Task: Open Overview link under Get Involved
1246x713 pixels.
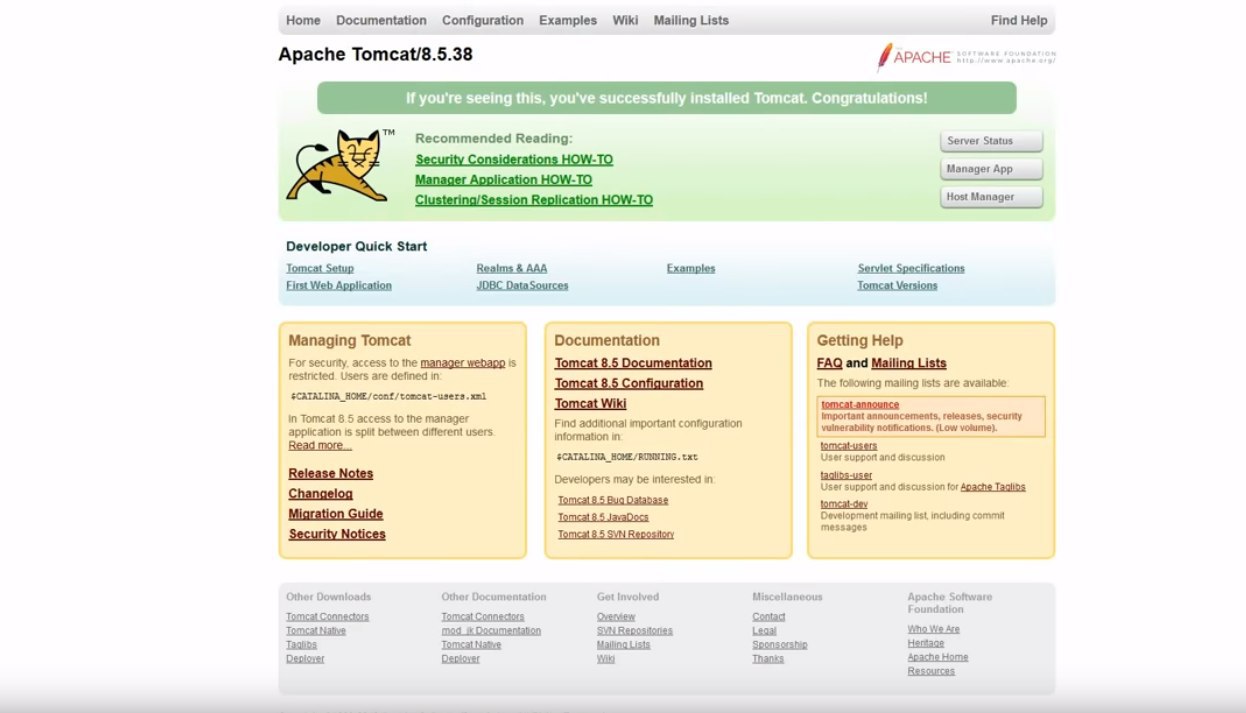Action: point(616,617)
